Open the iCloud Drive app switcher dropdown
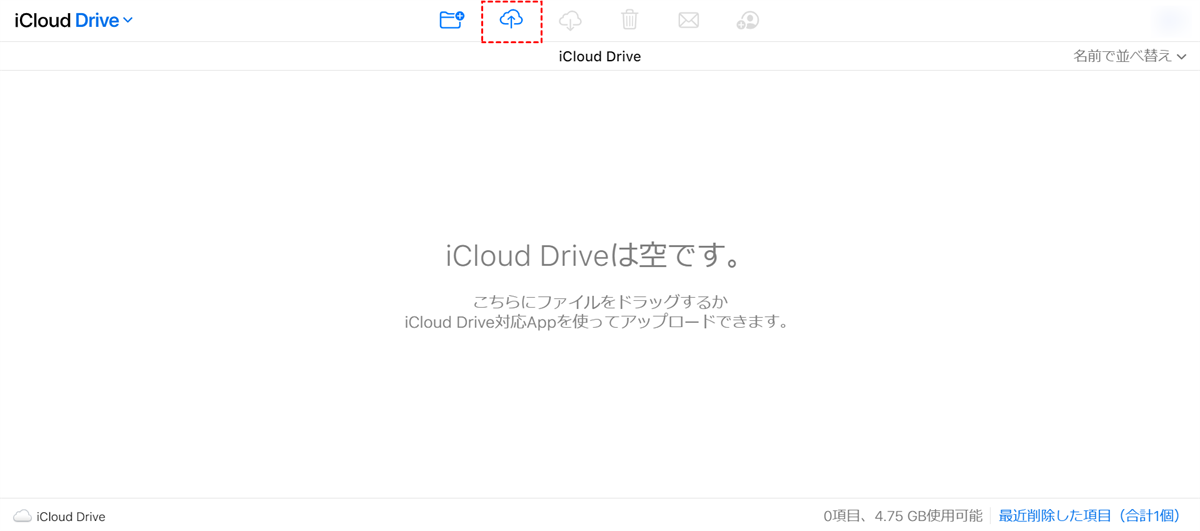Screen dimensions: 1200x531 click(74, 20)
